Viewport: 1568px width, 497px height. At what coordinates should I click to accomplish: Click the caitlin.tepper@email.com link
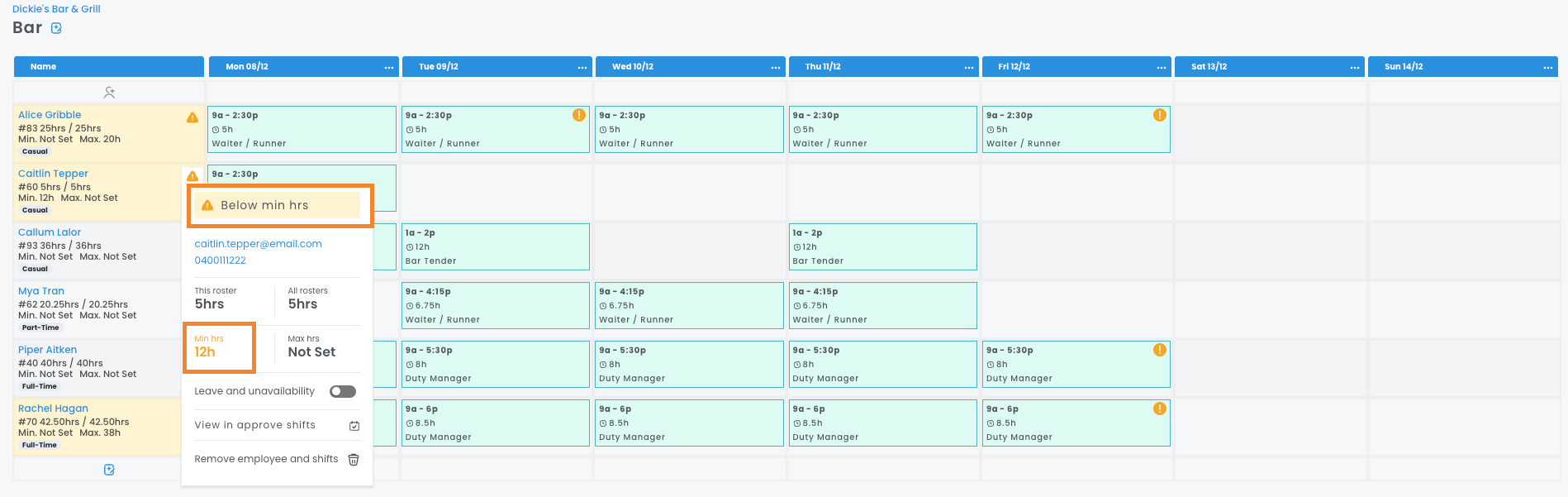click(258, 244)
